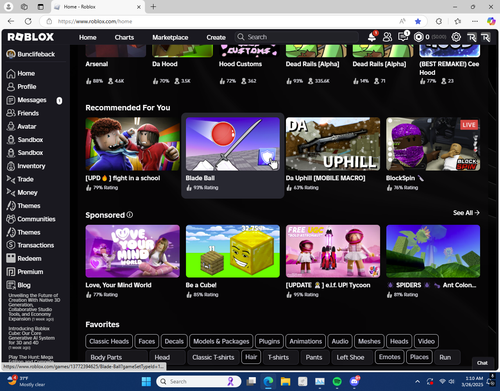Select the Video favorites filter
Viewport: 500px width, 391px height.
[x=426, y=341]
